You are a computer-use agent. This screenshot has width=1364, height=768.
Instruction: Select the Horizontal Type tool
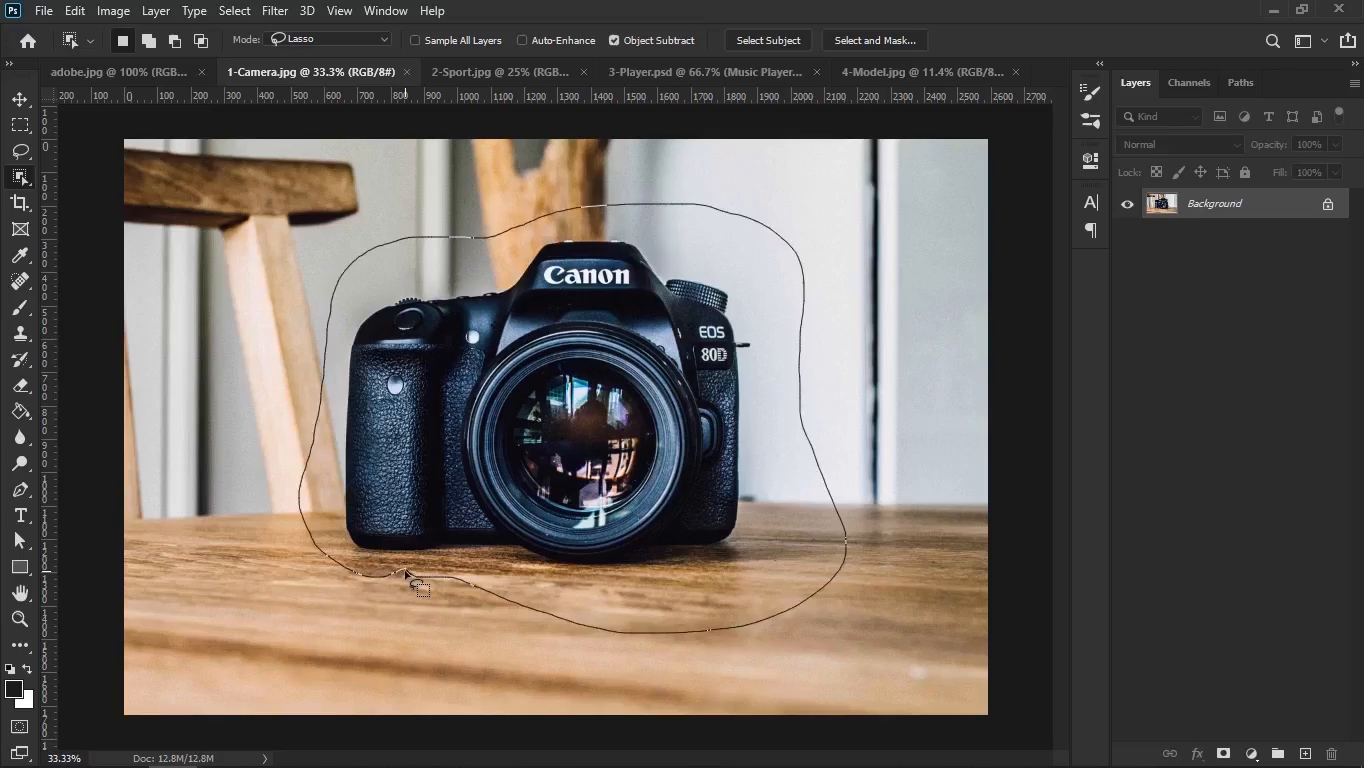(20, 515)
